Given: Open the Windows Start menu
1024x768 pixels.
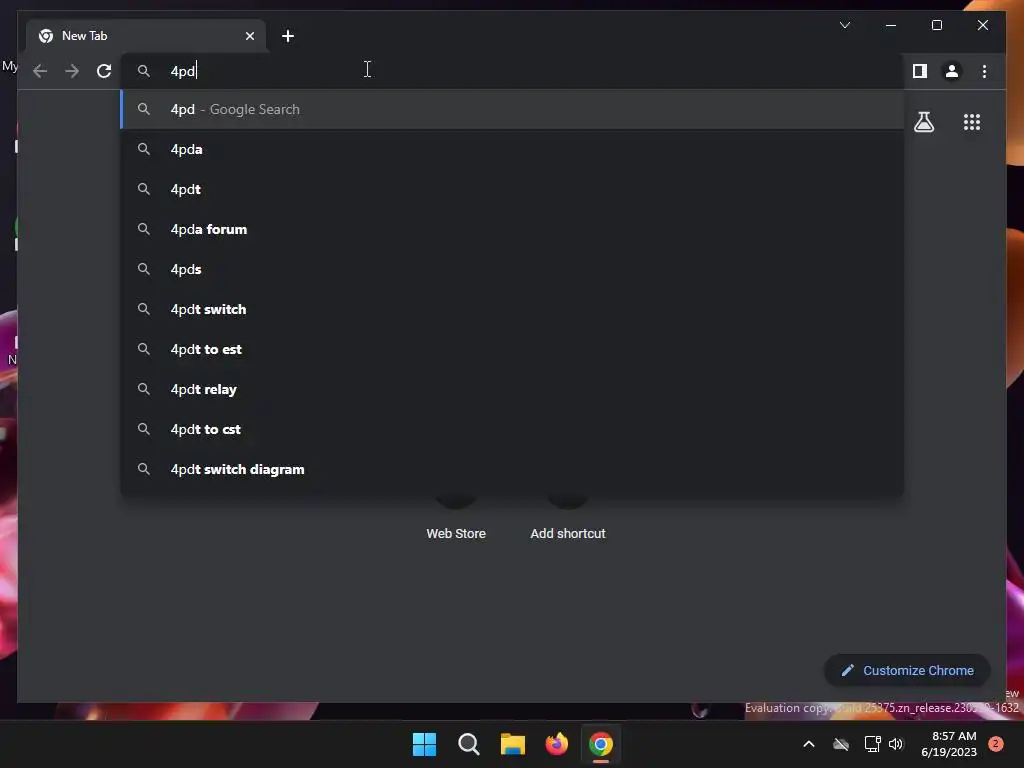Looking at the screenshot, I should [x=424, y=744].
